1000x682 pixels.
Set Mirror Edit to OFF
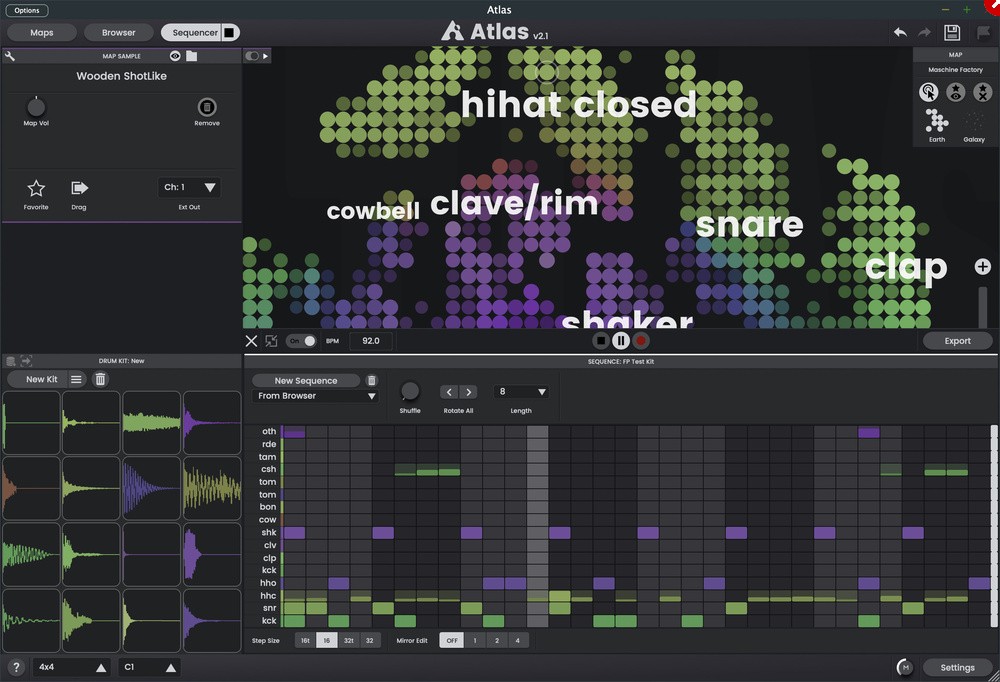tap(452, 641)
